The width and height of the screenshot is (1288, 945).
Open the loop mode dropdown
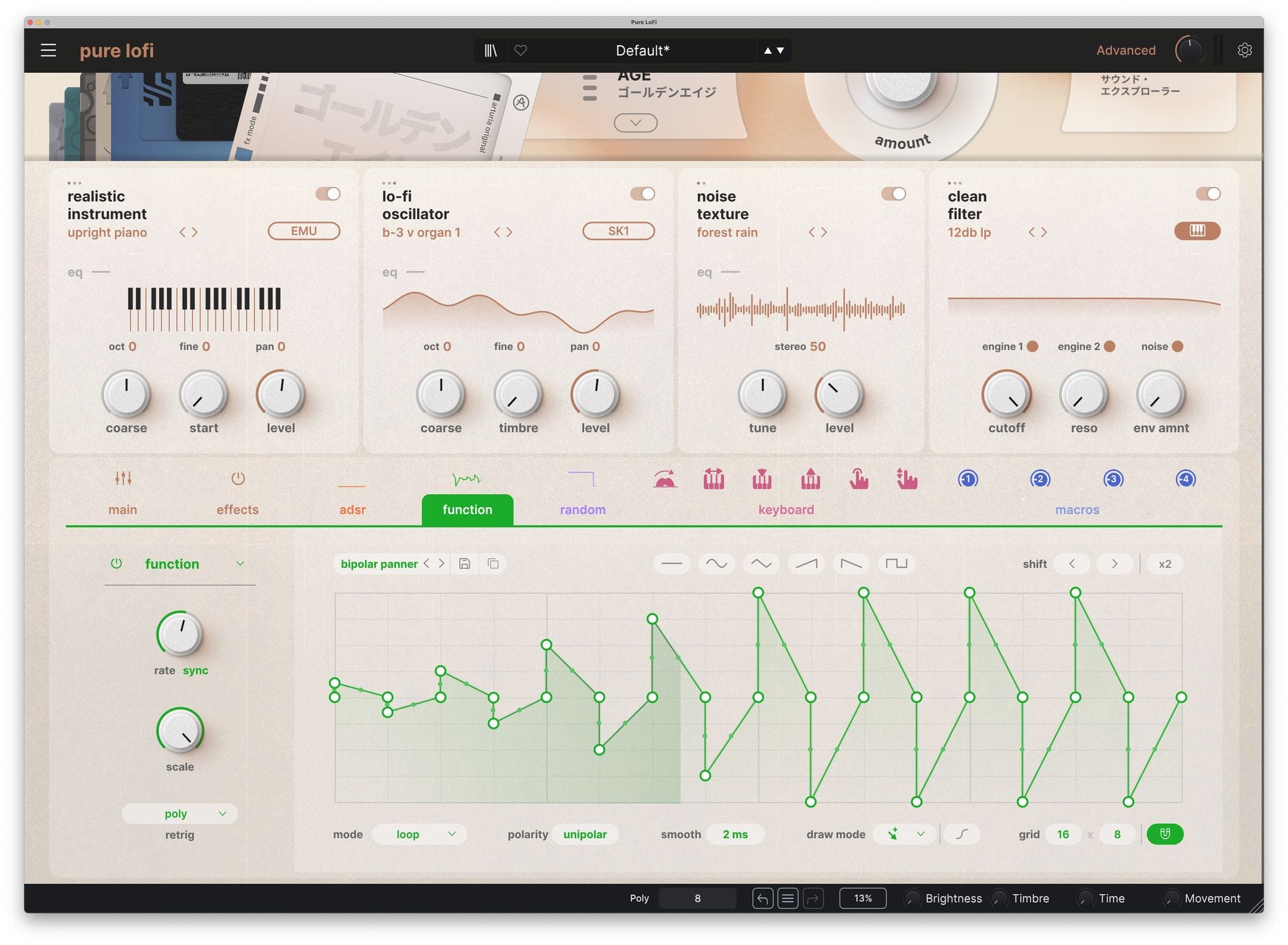click(x=419, y=834)
